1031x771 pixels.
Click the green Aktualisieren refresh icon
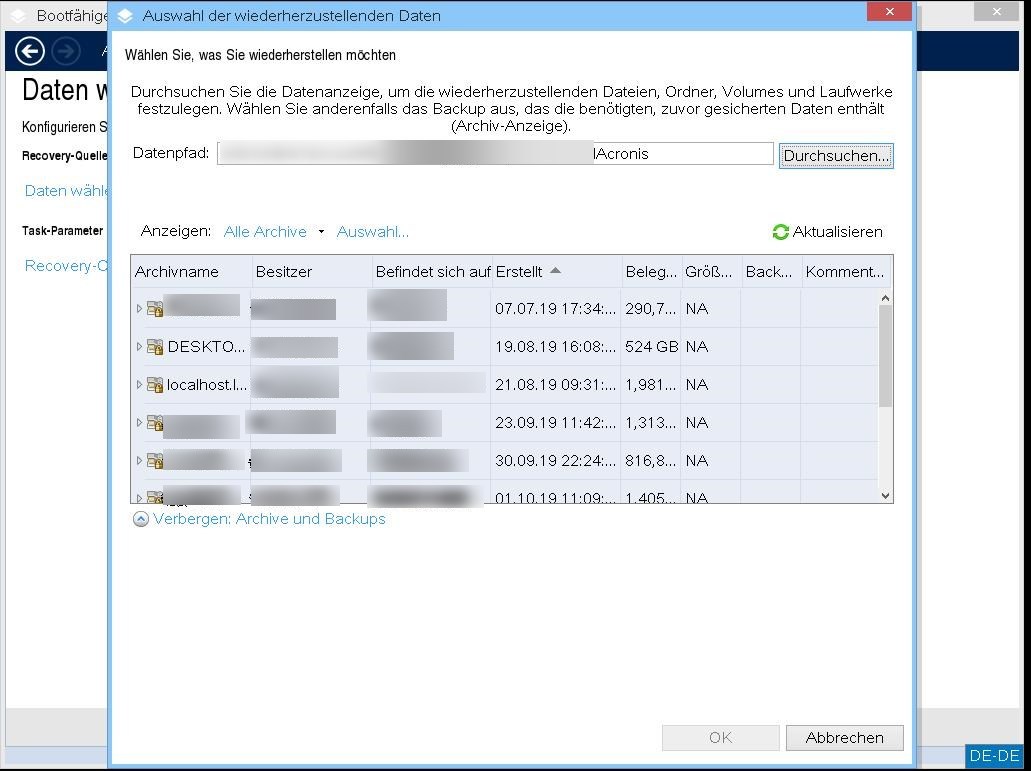pyautogui.click(x=780, y=232)
